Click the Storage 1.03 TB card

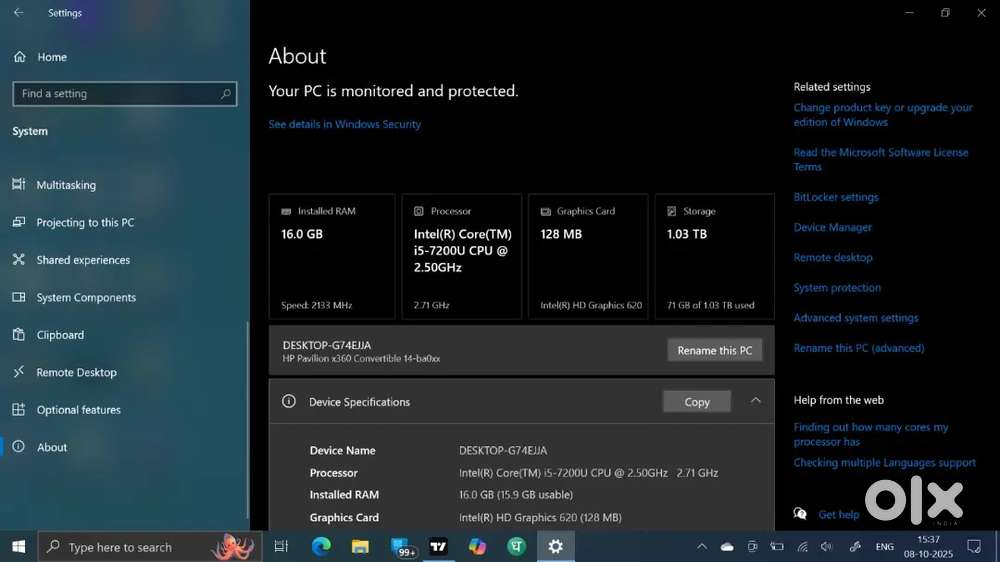pos(714,256)
